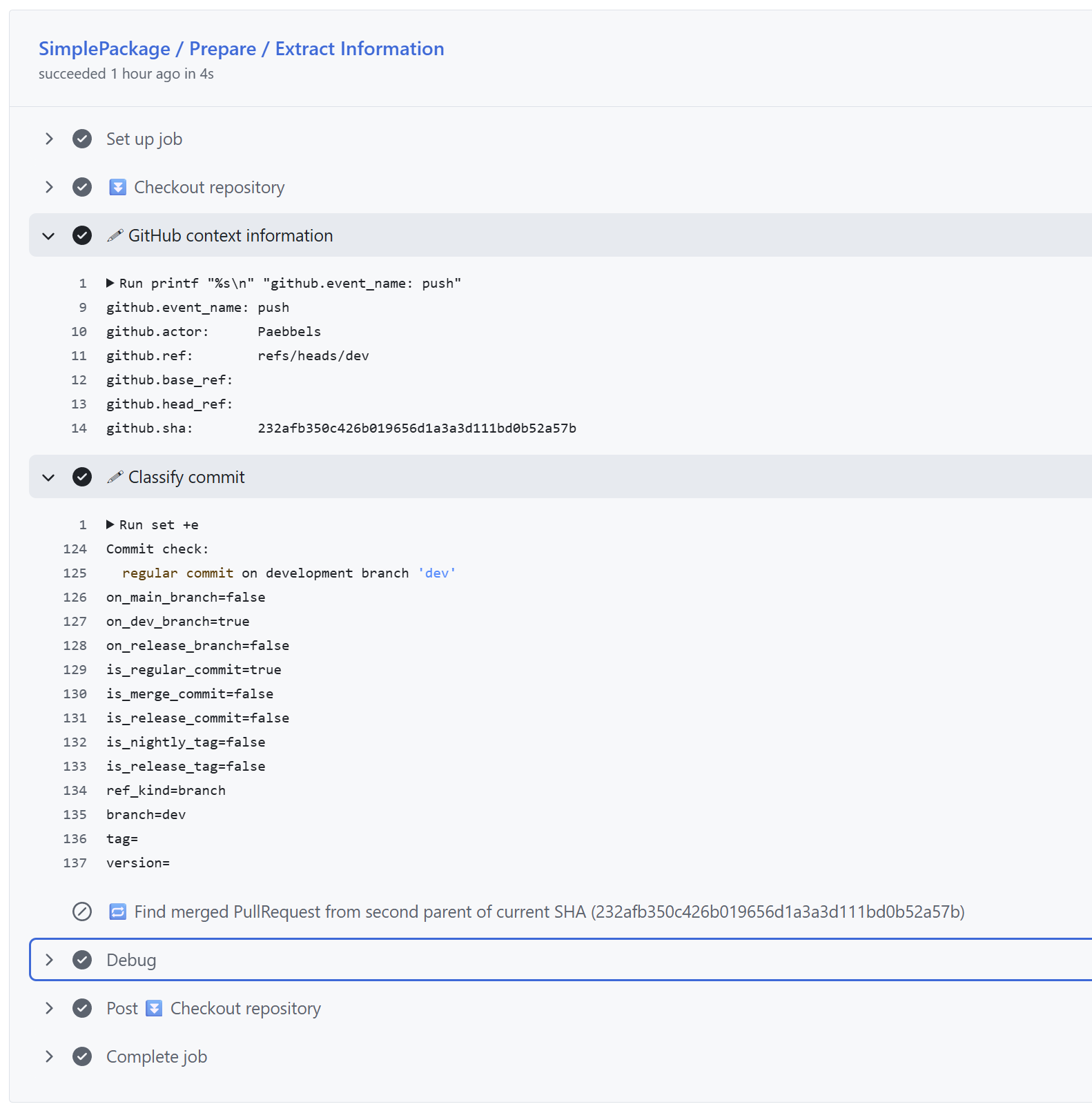The image size is (1092, 1113).
Task: Click the Post Checkout repository step label
Action: point(214,1008)
